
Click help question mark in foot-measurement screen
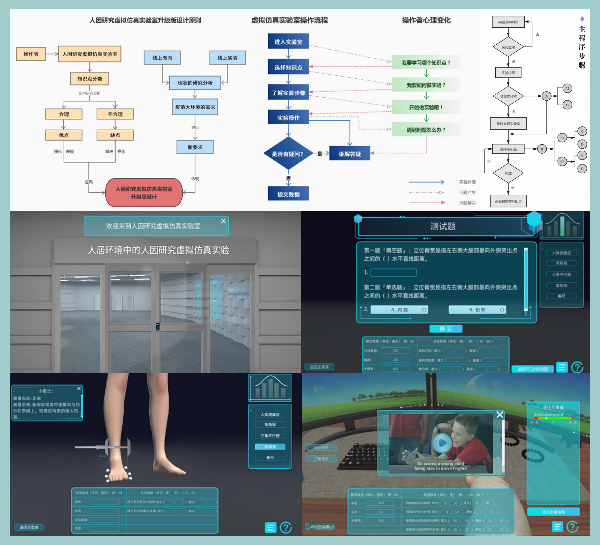tap(286, 528)
